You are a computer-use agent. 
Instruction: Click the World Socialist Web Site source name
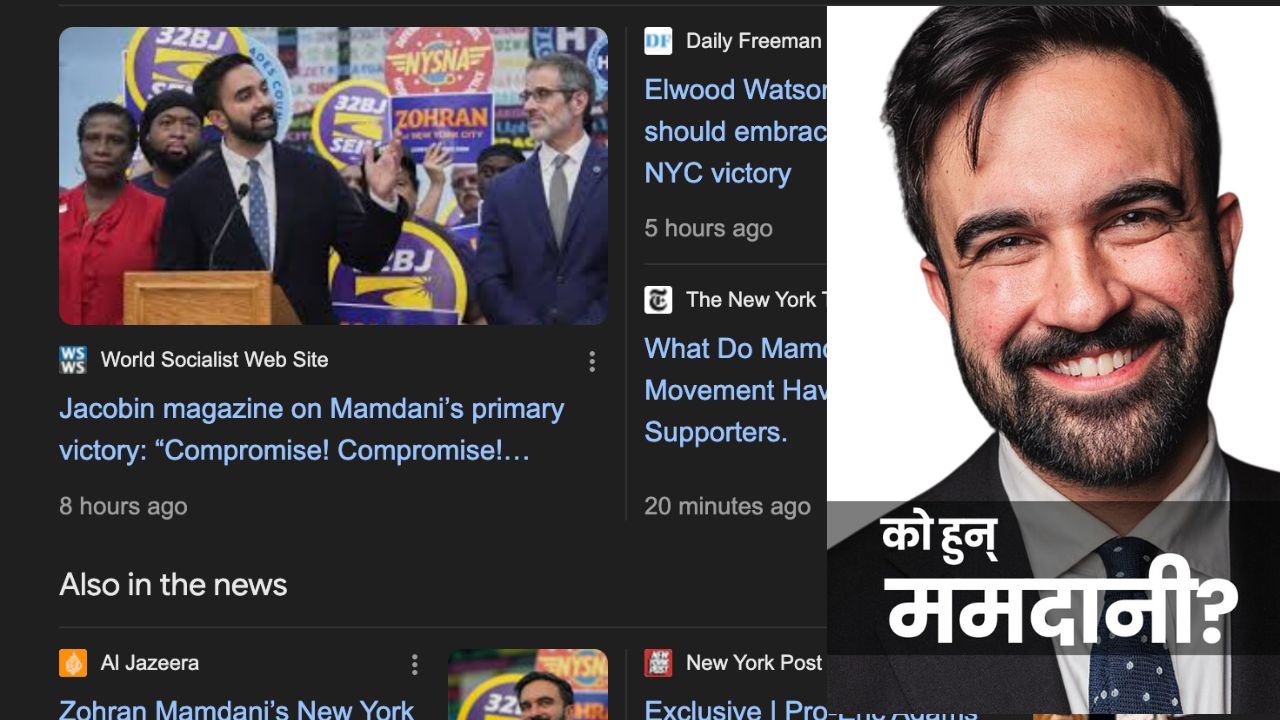coord(214,360)
